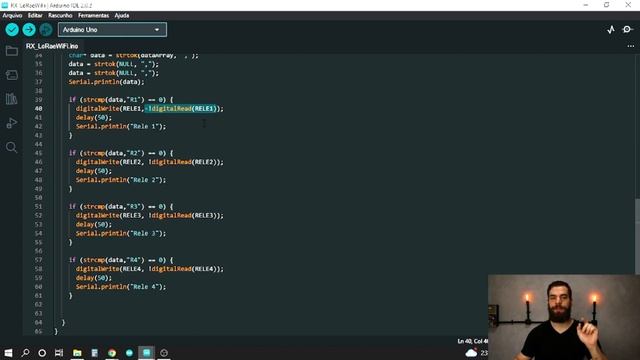This screenshot has width=640, height=360.
Task: Click the Upload arrow button
Action: 29,29
